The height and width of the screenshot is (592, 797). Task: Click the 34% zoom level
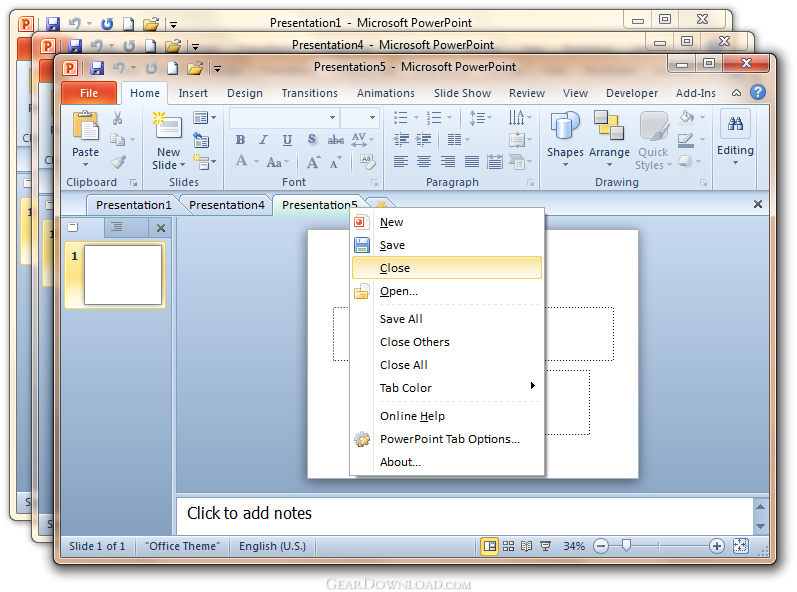pyautogui.click(x=574, y=546)
